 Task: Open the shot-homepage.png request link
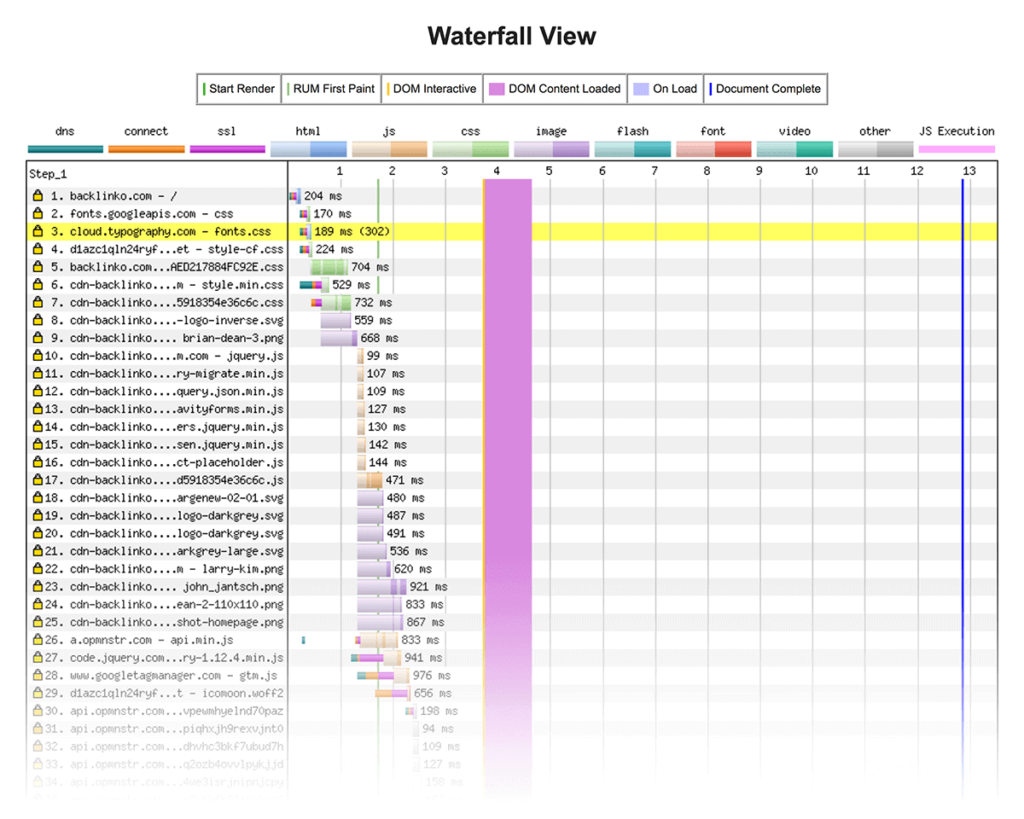165,622
